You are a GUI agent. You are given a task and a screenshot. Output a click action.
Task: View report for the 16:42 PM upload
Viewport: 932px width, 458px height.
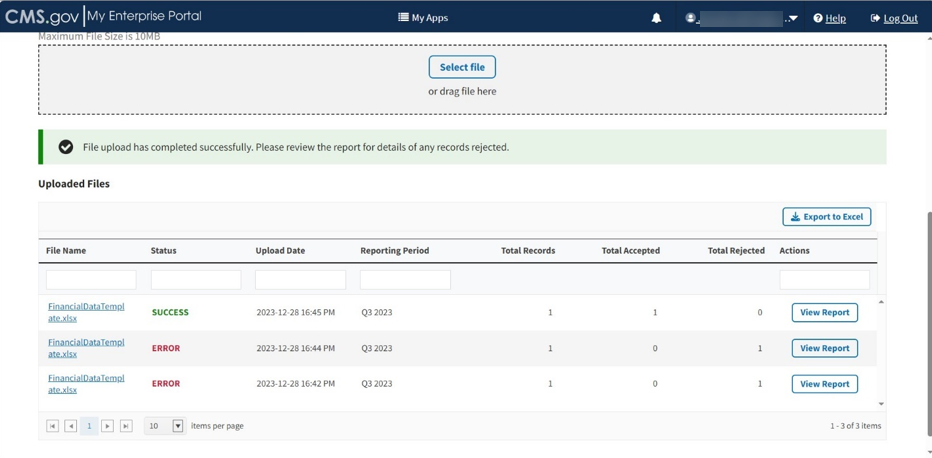coord(824,384)
